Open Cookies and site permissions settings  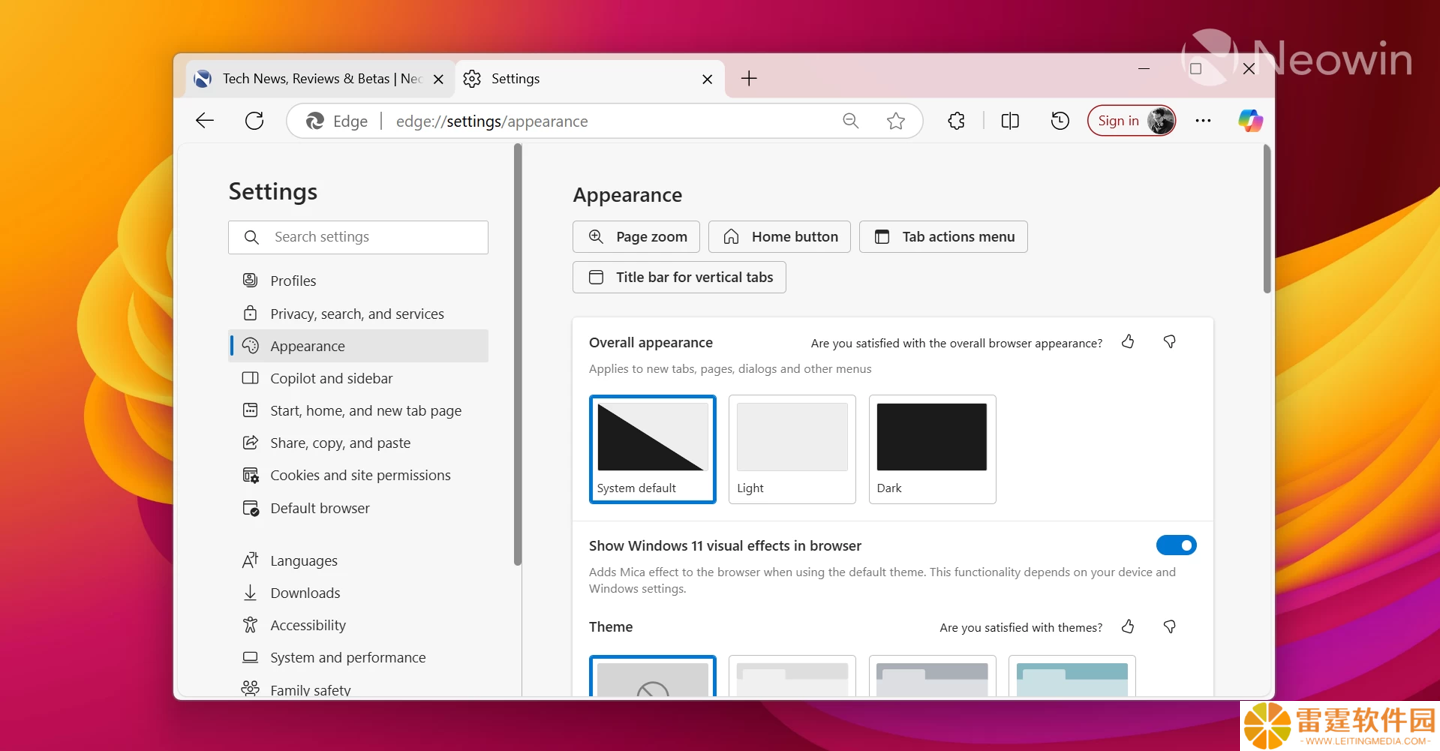pos(358,475)
